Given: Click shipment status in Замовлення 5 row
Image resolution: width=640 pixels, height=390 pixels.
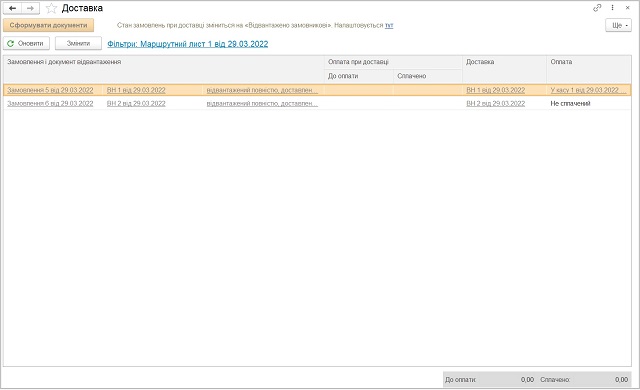Looking at the screenshot, I should click(262, 90).
